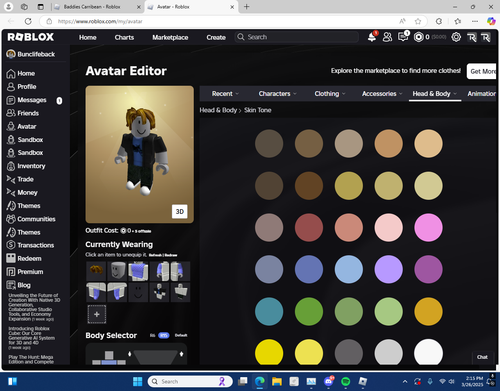
Task: Switch to Baddies Carribean browser tab
Action: pyautogui.click(x=97, y=7)
